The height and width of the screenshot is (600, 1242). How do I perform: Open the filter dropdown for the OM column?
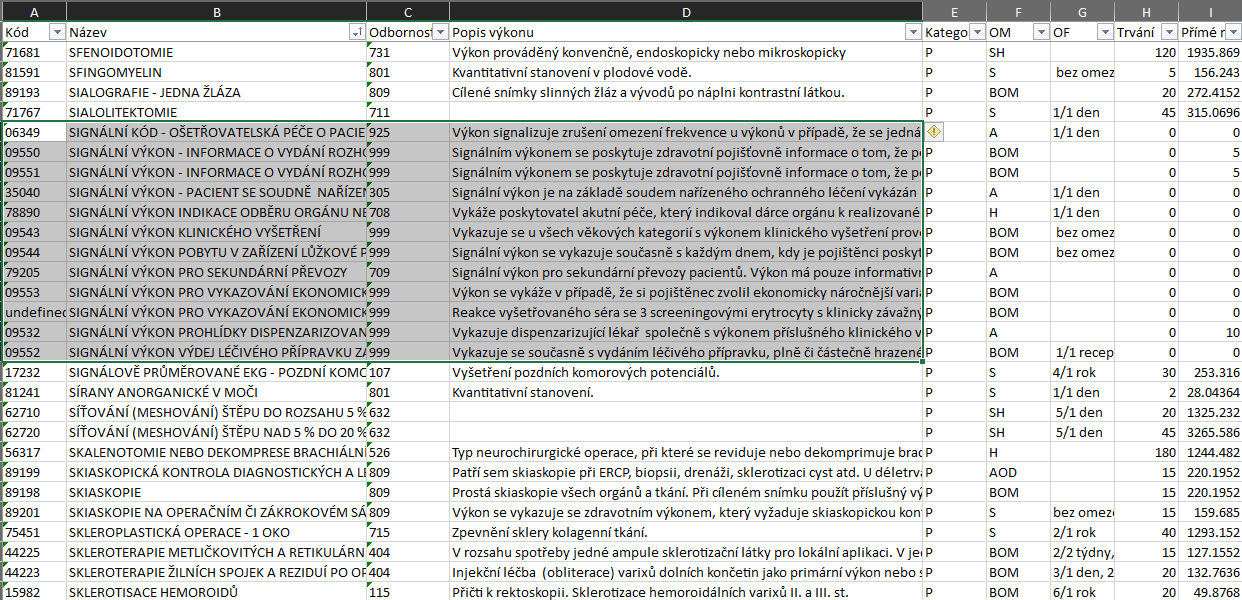click(x=1040, y=32)
